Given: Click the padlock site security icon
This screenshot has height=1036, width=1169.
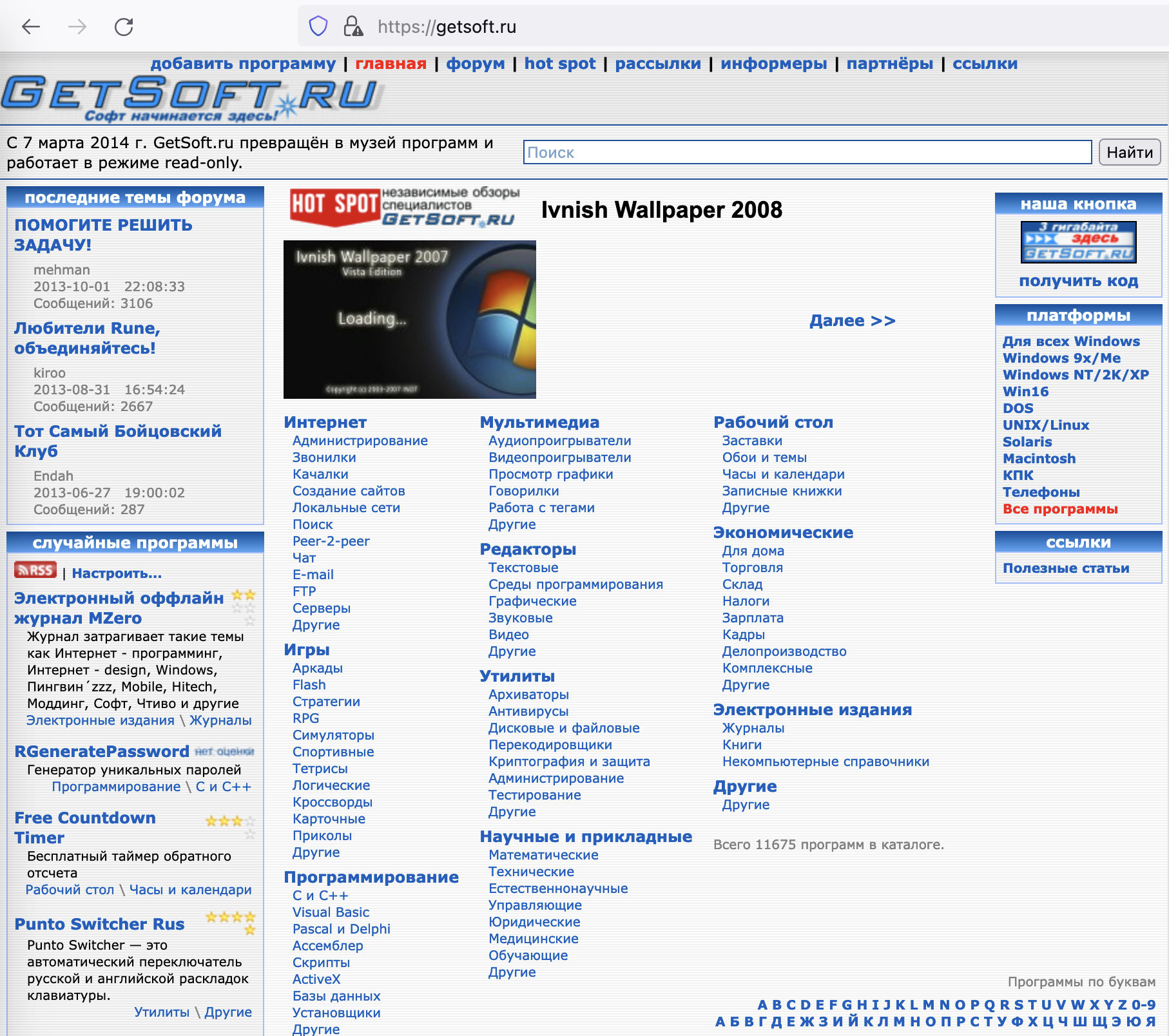Looking at the screenshot, I should click(353, 26).
